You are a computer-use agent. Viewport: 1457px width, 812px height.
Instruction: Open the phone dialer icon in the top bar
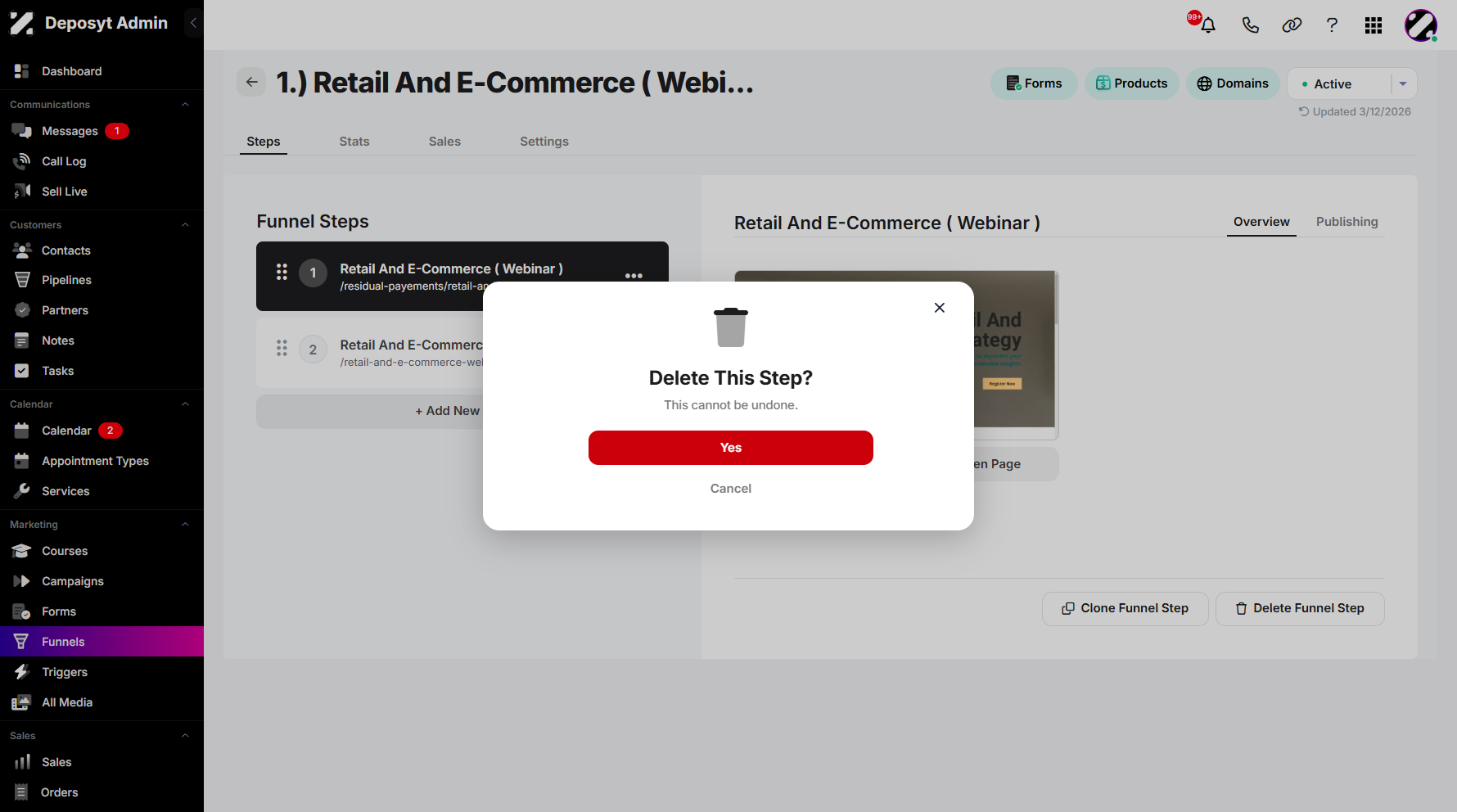1250,25
